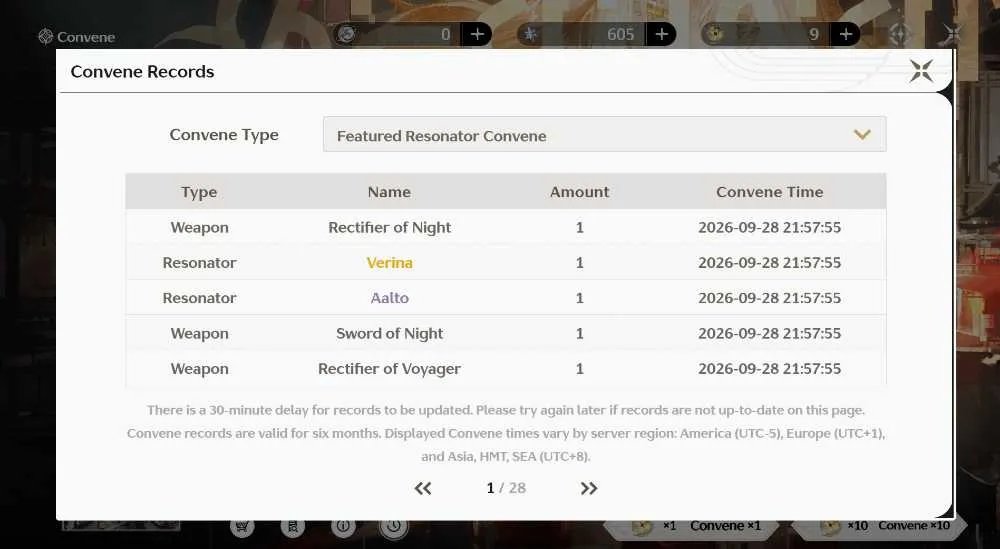
Task: Click the page indicator 1 / 28
Action: 506,488
